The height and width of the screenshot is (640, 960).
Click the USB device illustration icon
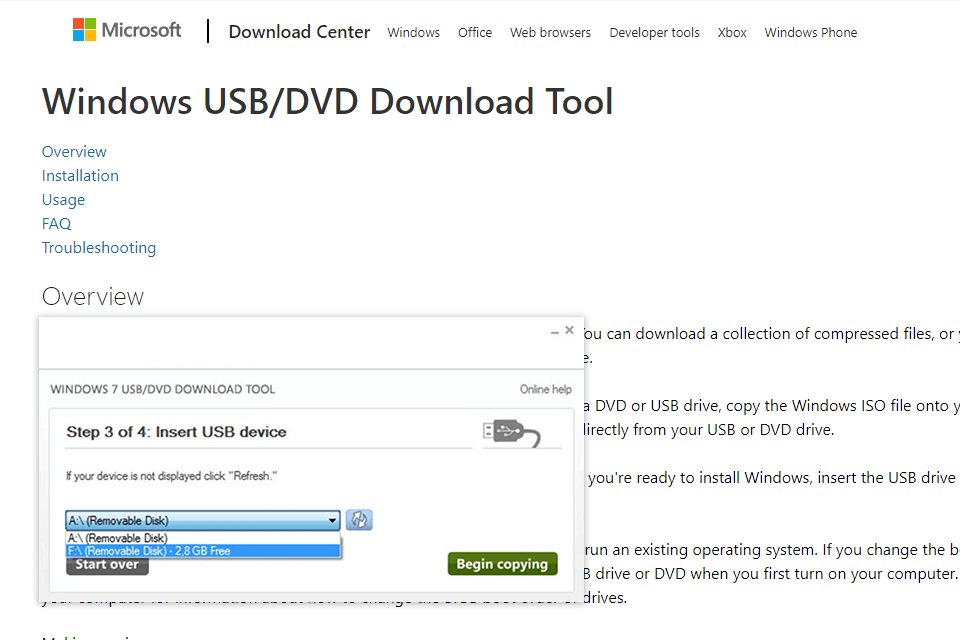(x=511, y=433)
